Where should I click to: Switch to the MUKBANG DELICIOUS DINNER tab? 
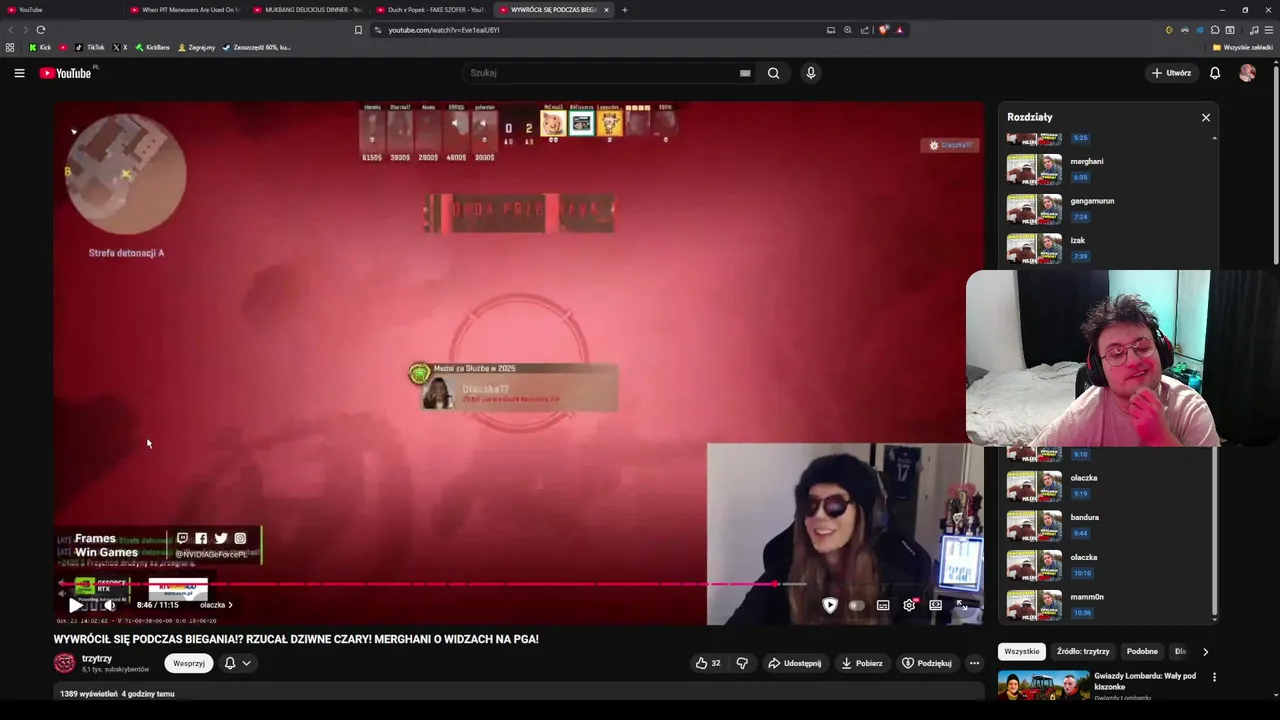pos(307,10)
